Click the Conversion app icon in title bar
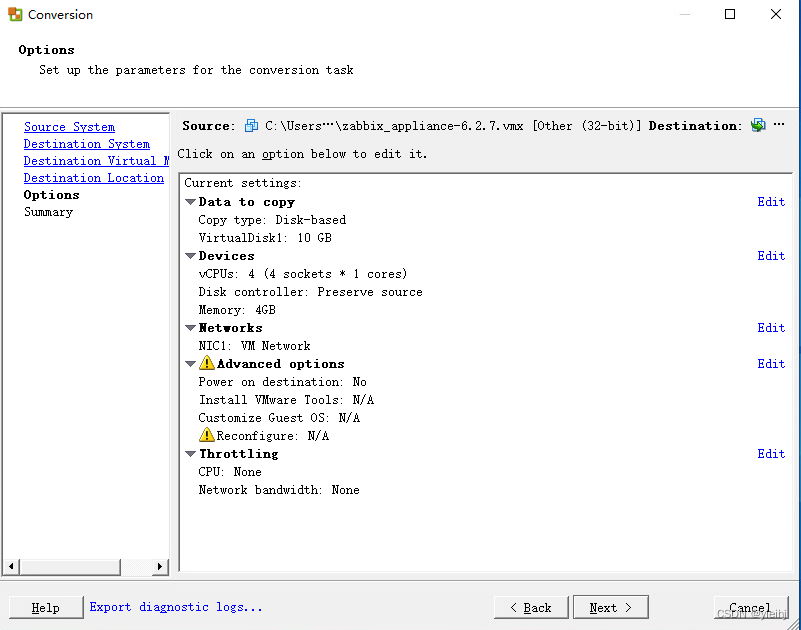Viewport: 801px width, 630px height. [15, 14]
